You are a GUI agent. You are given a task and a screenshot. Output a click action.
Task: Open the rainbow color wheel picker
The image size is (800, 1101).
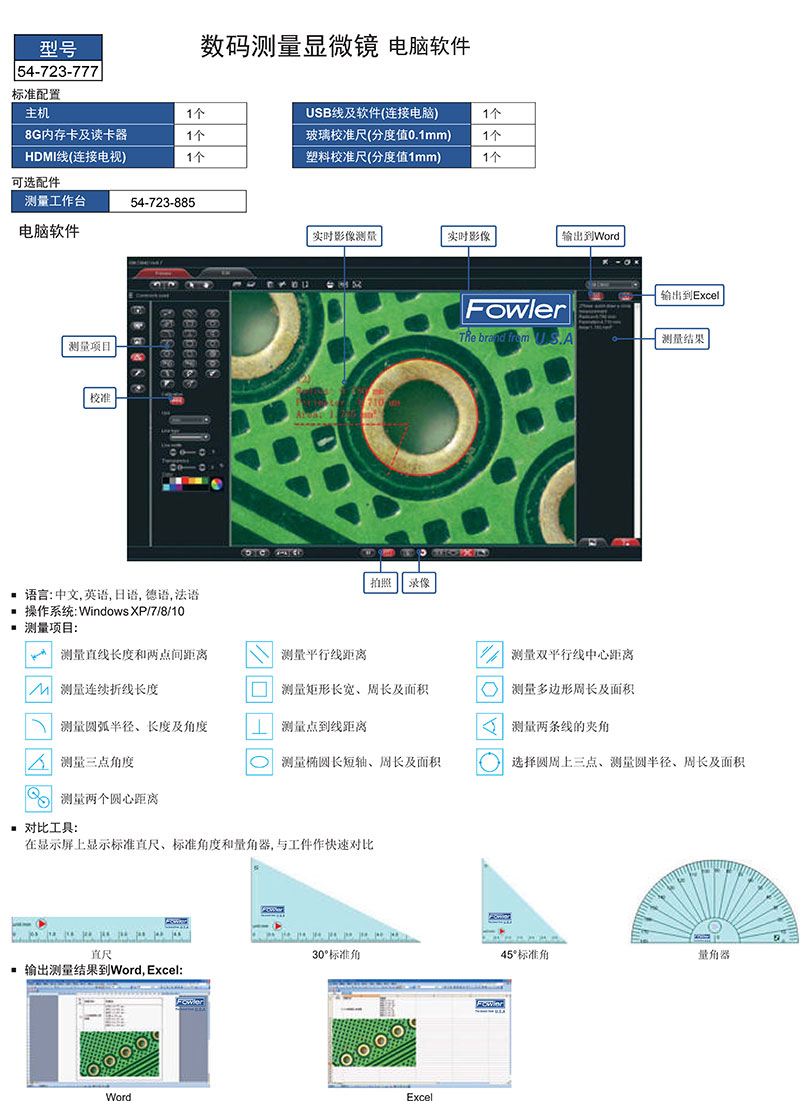(216, 483)
